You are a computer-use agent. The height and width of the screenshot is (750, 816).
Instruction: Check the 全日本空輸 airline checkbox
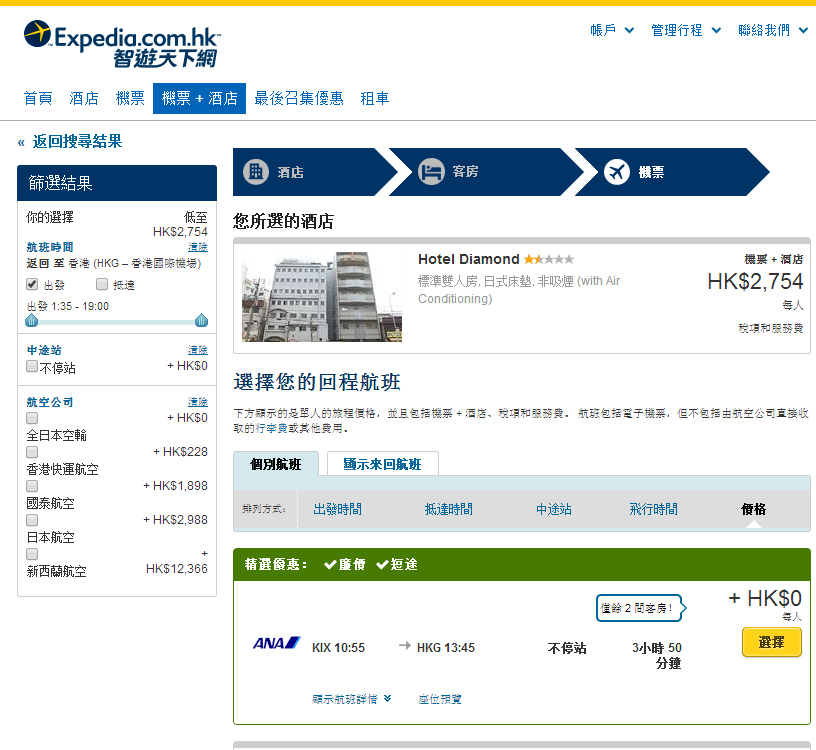(32, 418)
